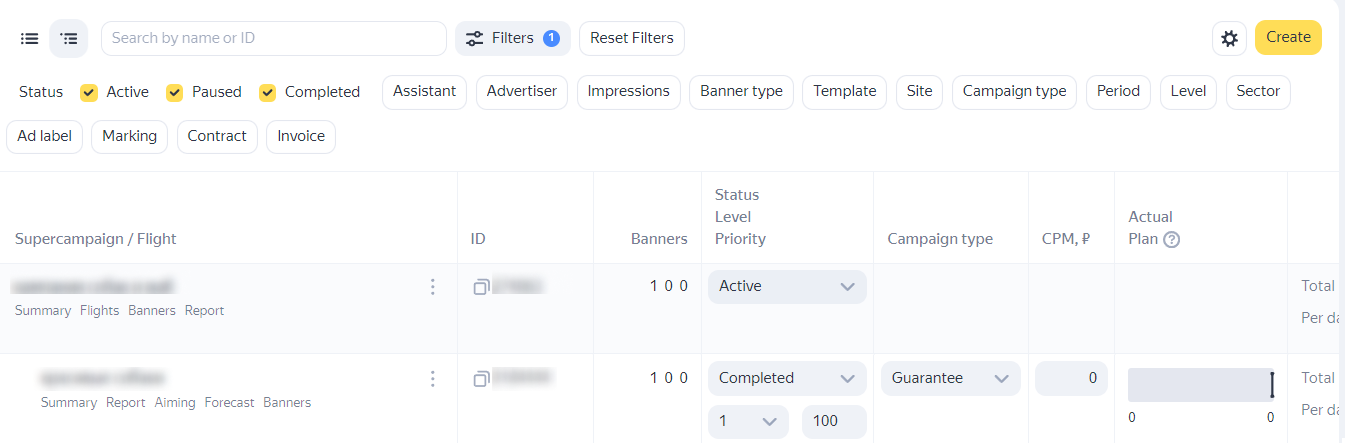Image resolution: width=1345 pixels, height=443 pixels.
Task: Focus the Search by name or ID field
Action: tap(273, 38)
